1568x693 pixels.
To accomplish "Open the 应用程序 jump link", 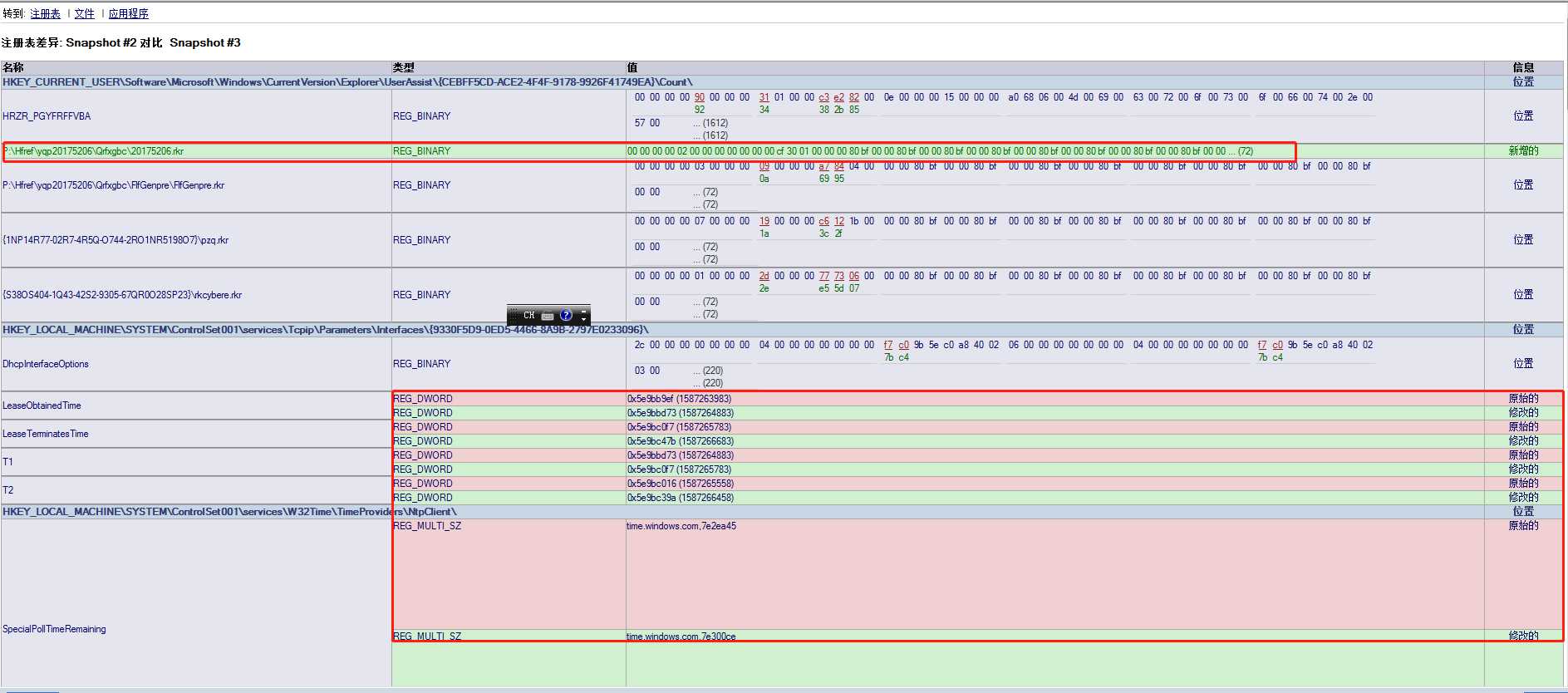I will click(128, 13).
